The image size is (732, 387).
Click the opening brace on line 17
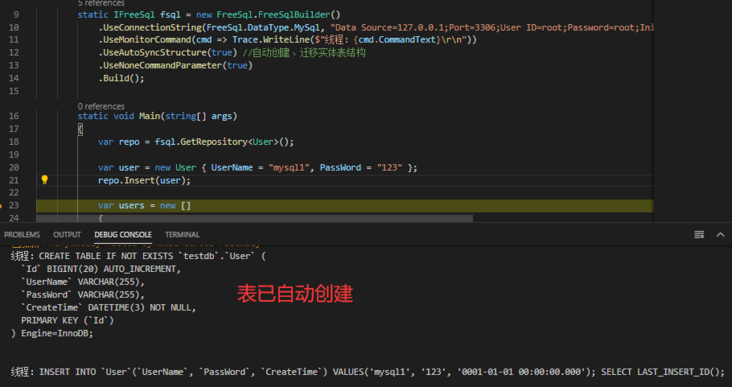[x=80, y=129]
